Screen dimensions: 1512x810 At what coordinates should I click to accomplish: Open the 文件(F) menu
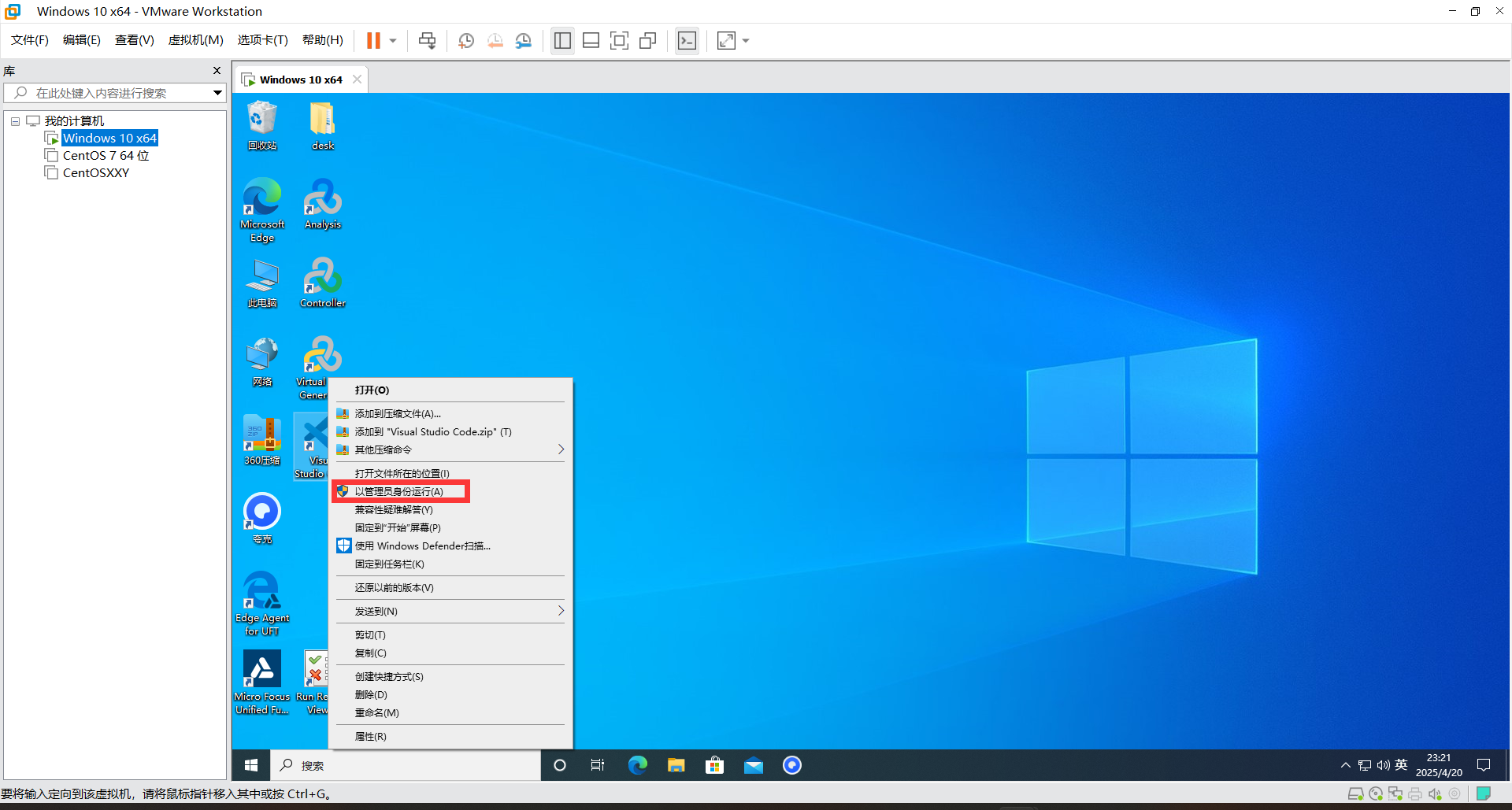point(30,40)
